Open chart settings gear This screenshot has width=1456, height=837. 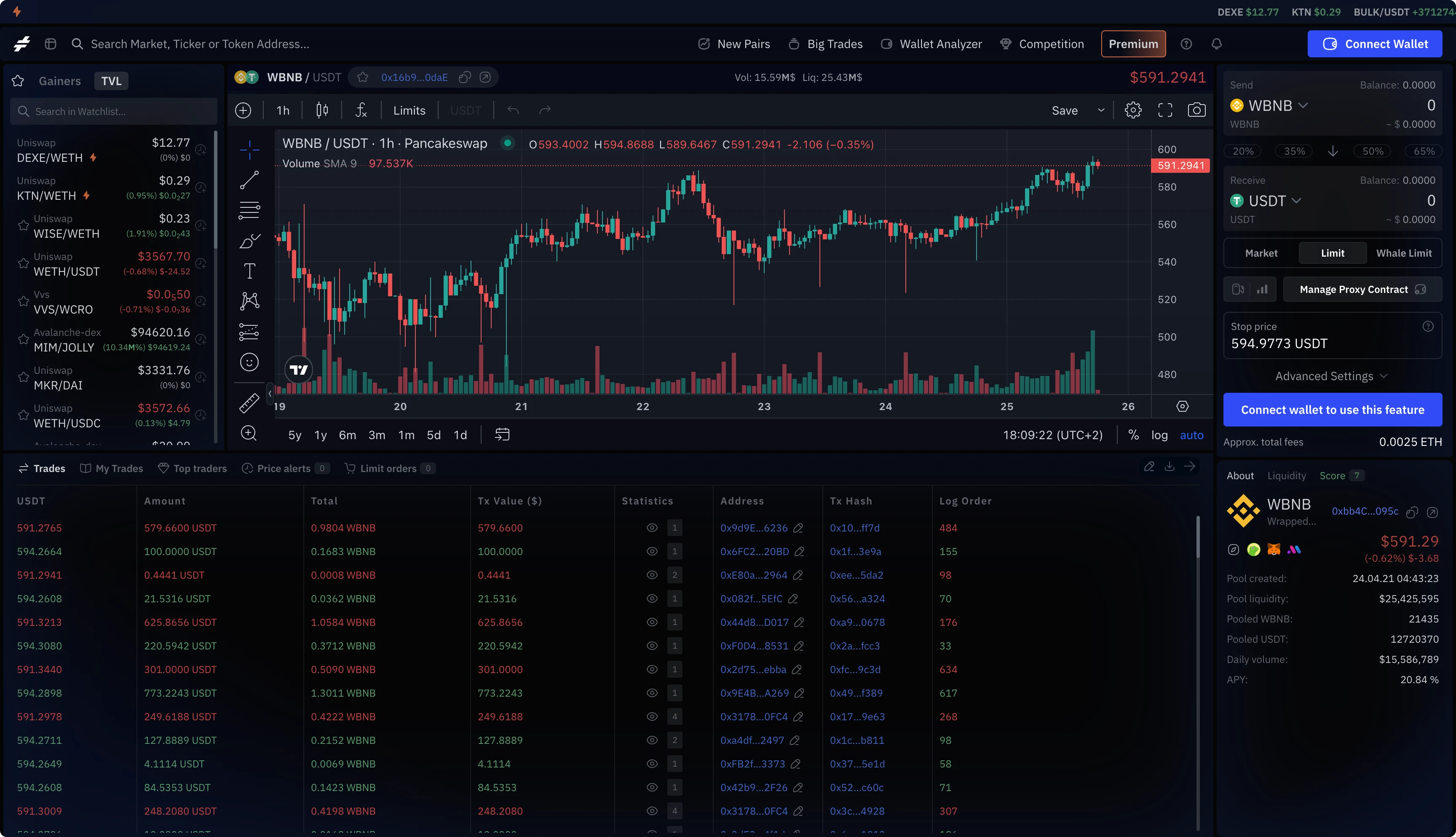tap(1133, 110)
